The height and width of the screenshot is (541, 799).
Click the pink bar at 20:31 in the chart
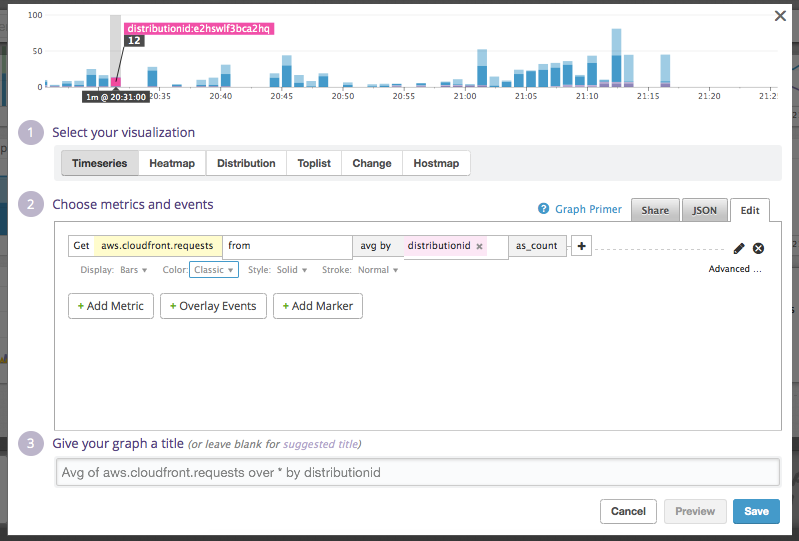pyautogui.click(x=116, y=82)
